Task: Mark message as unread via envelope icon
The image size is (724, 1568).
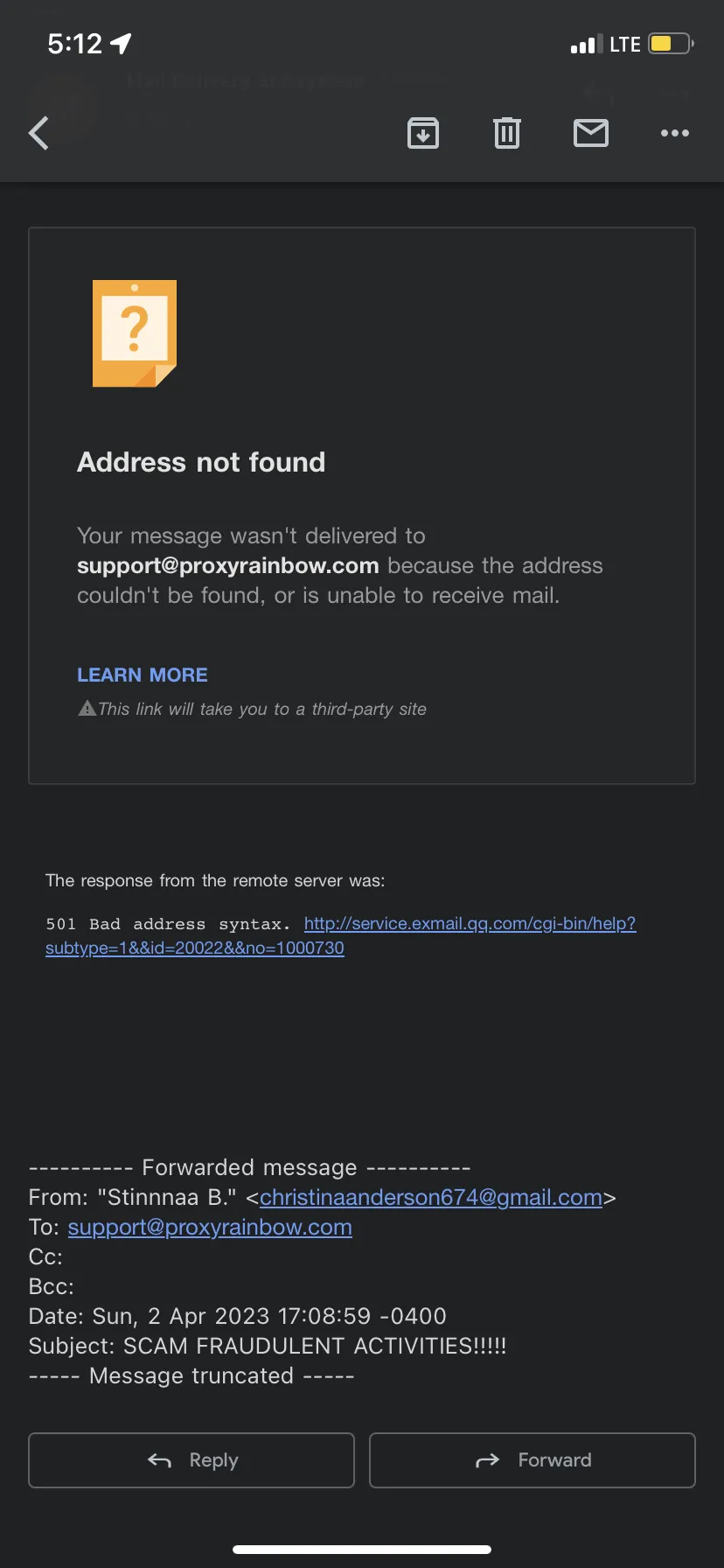Action: point(591,133)
